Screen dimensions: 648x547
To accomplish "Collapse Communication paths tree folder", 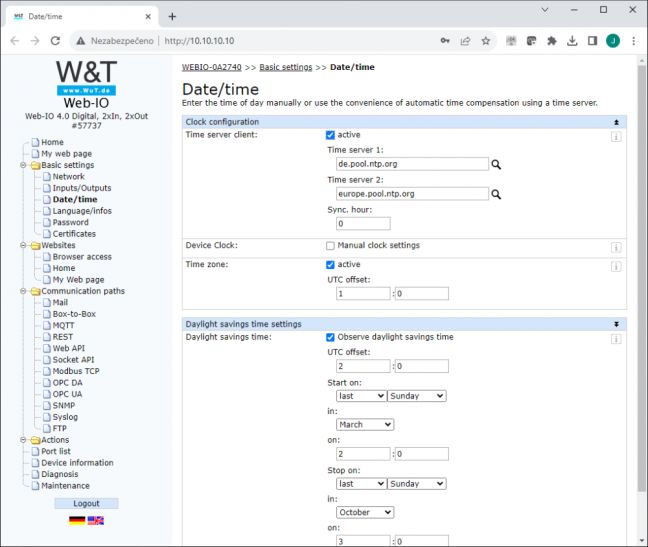I will point(24,291).
